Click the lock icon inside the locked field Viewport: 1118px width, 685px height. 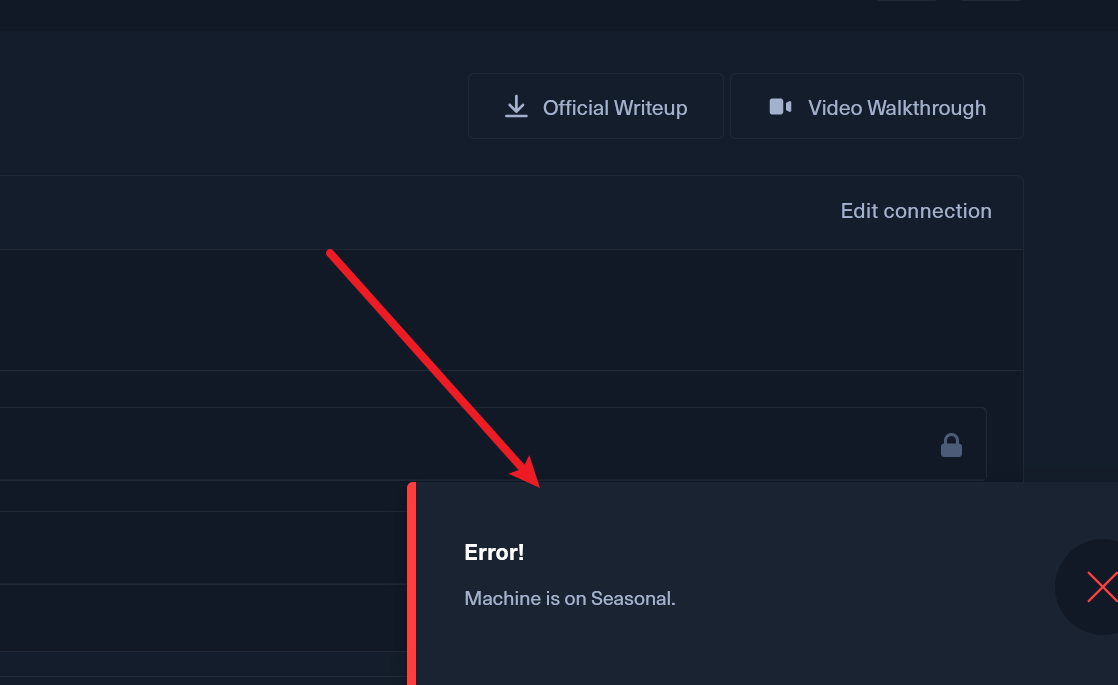point(951,444)
